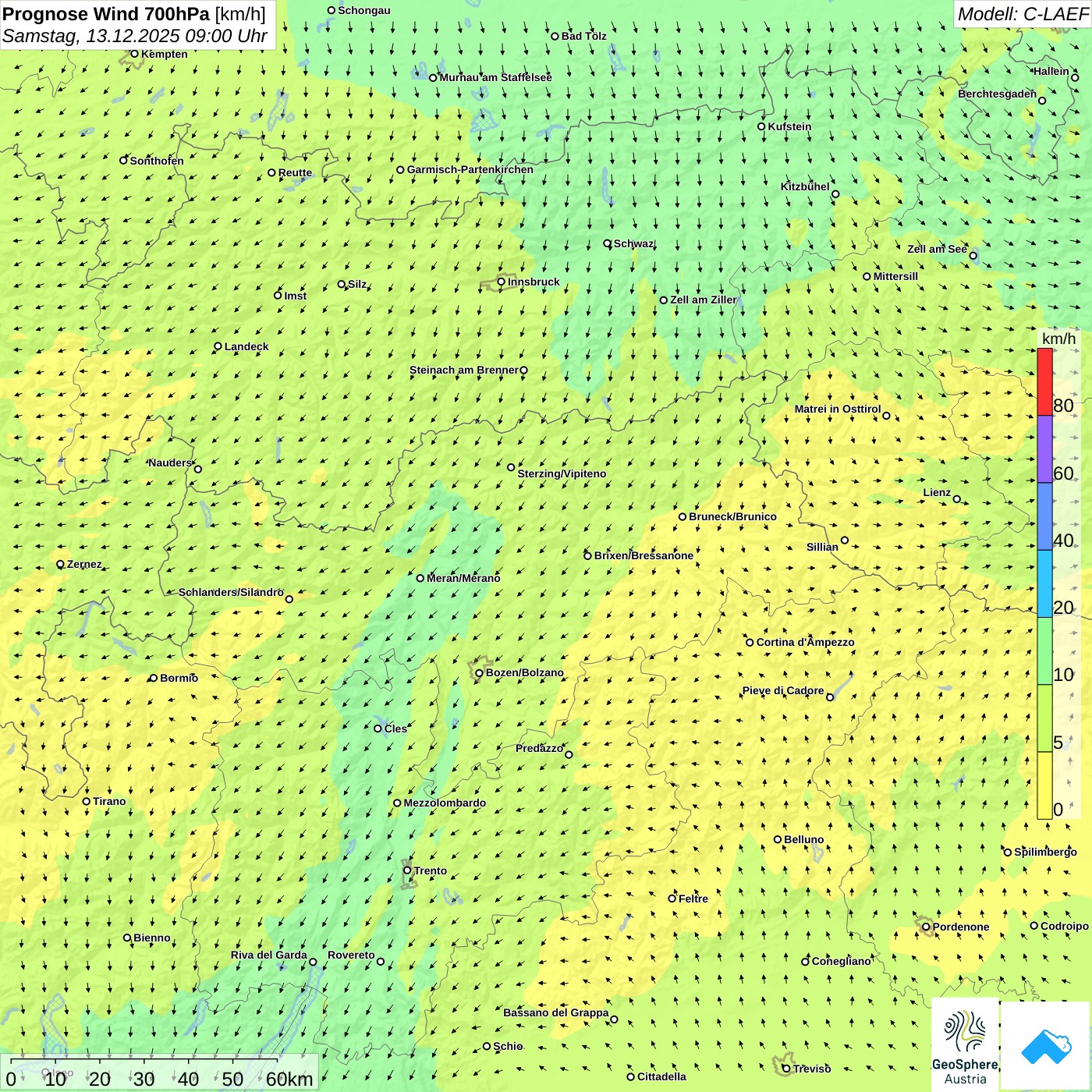1092x1092 pixels.
Task: Click the Sillian city label
Action: click(822, 547)
